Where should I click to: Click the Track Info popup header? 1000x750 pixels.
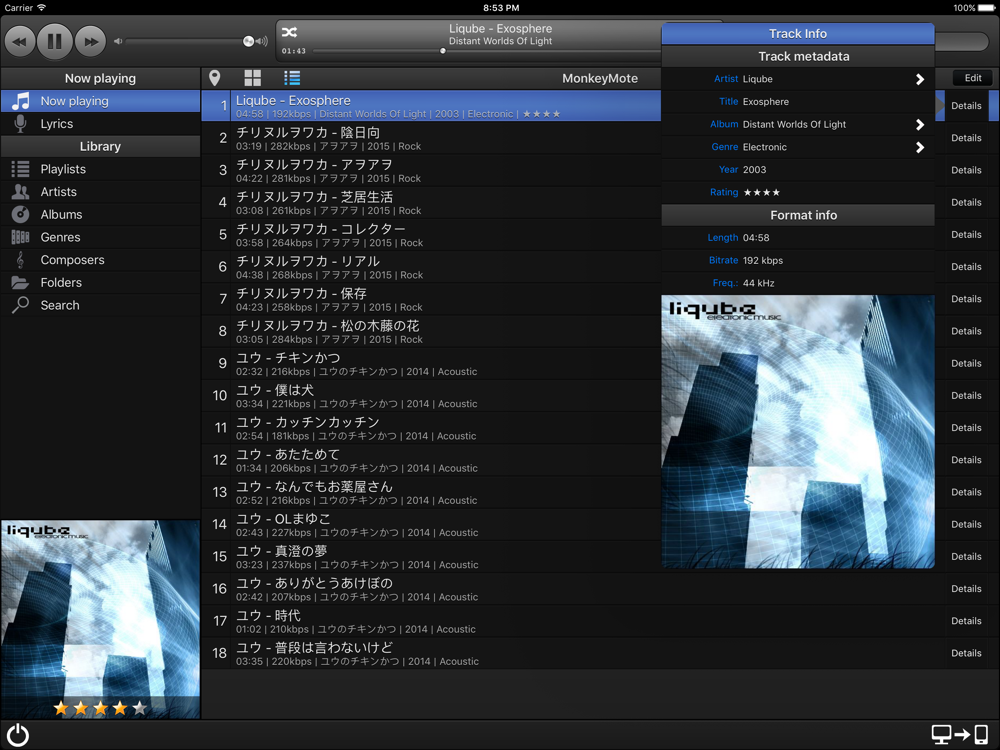798,34
